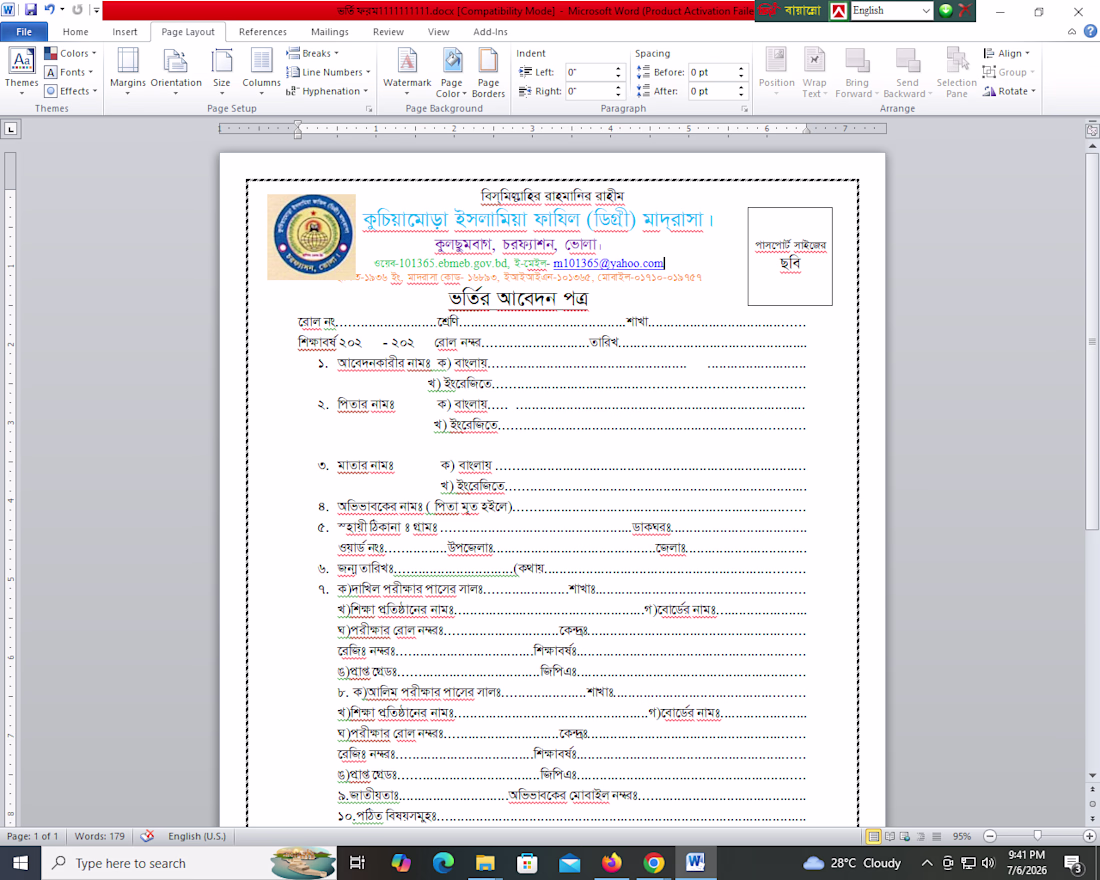Open Words: 179 count in status bar
Image resolution: width=1100 pixels, height=880 pixels.
100,836
